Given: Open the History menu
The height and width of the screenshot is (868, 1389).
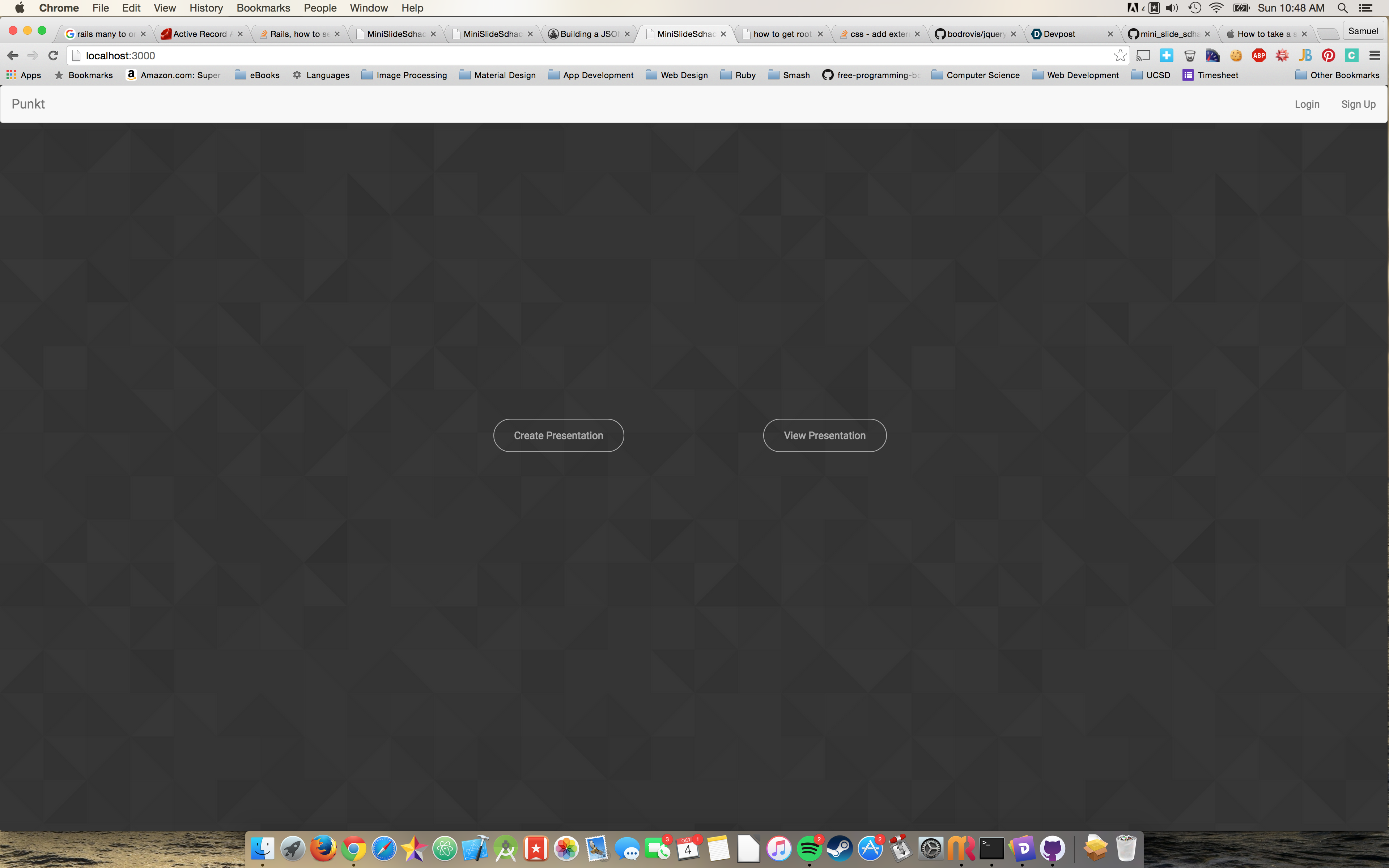Looking at the screenshot, I should (x=206, y=8).
